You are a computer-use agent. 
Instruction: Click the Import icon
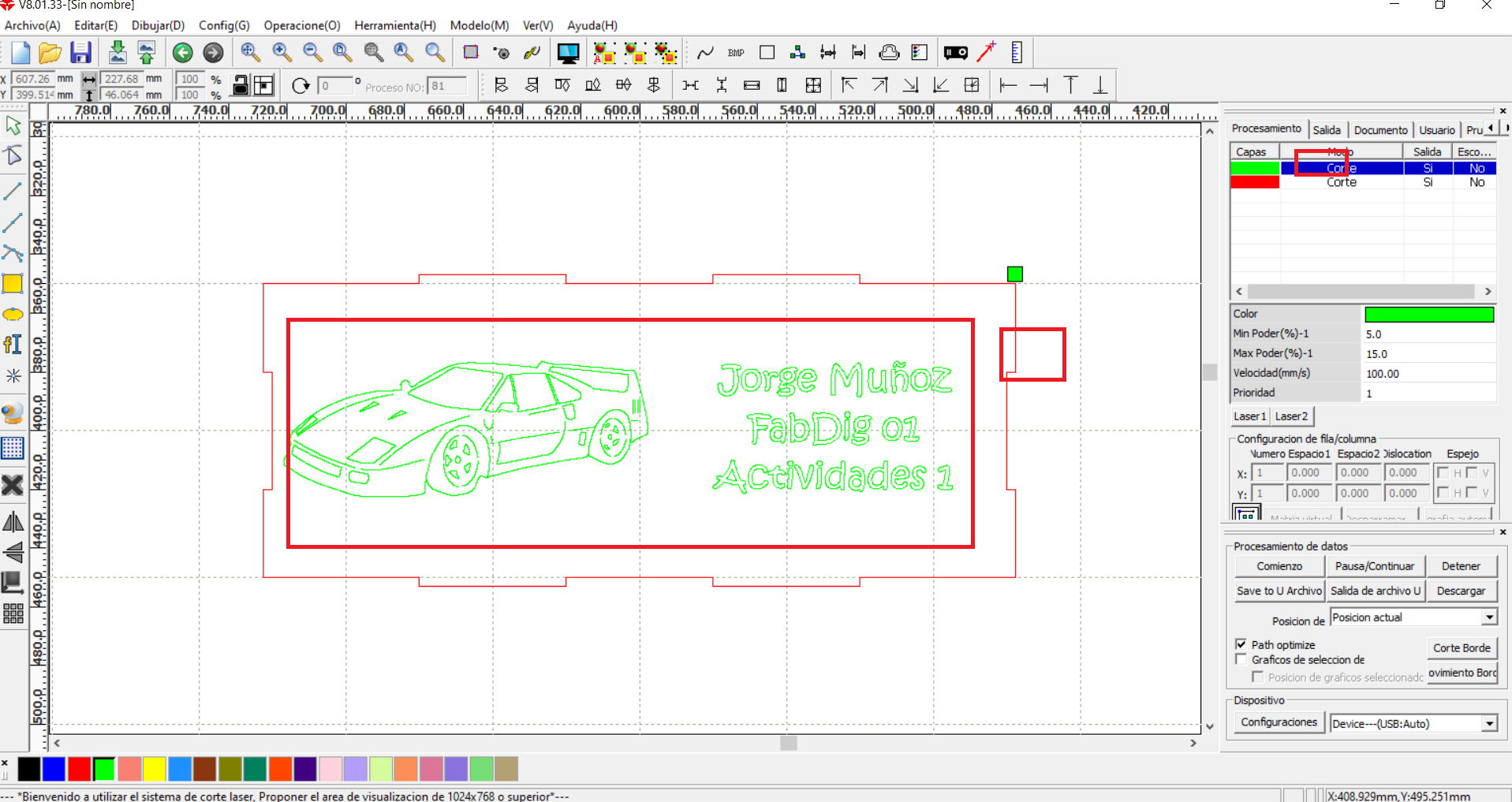118,53
